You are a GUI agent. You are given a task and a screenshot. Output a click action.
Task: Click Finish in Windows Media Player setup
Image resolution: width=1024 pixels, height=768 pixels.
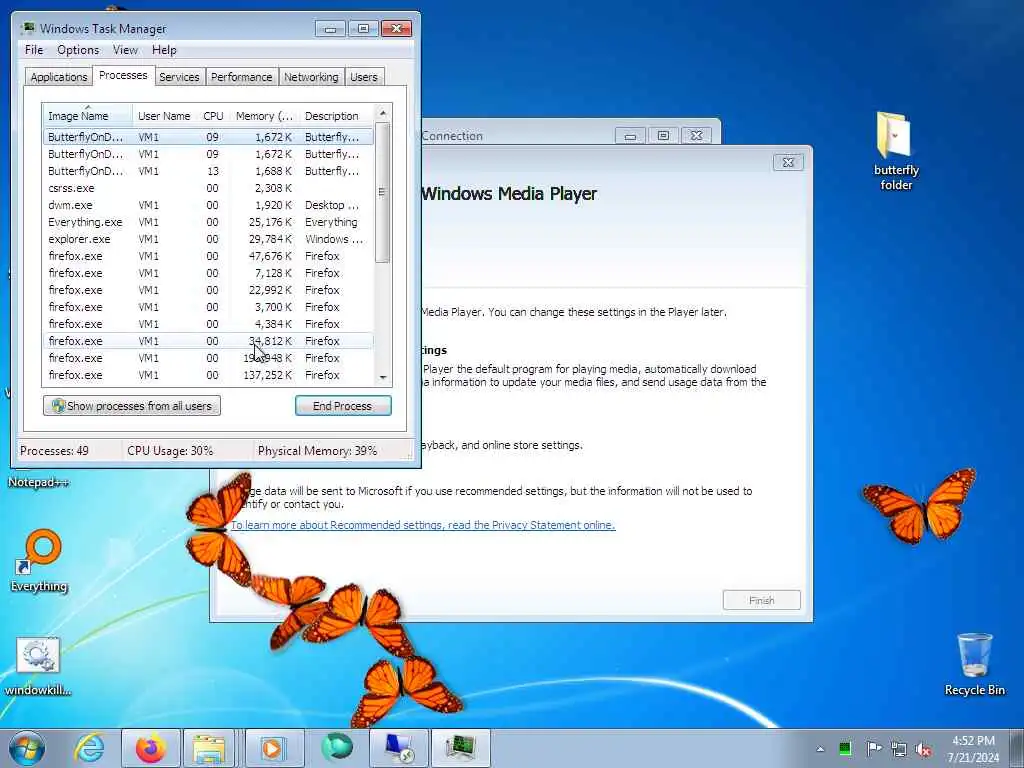[761, 600]
